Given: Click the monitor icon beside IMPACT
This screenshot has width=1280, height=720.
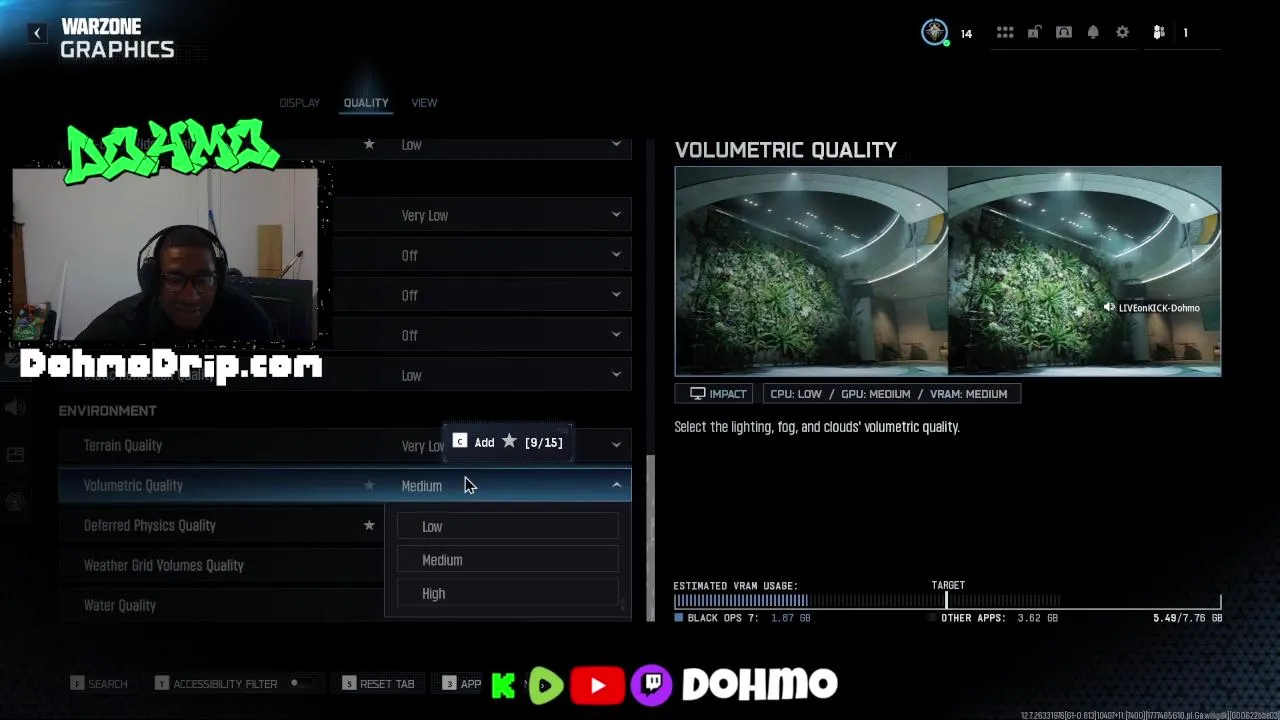Looking at the screenshot, I should point(698,394).
